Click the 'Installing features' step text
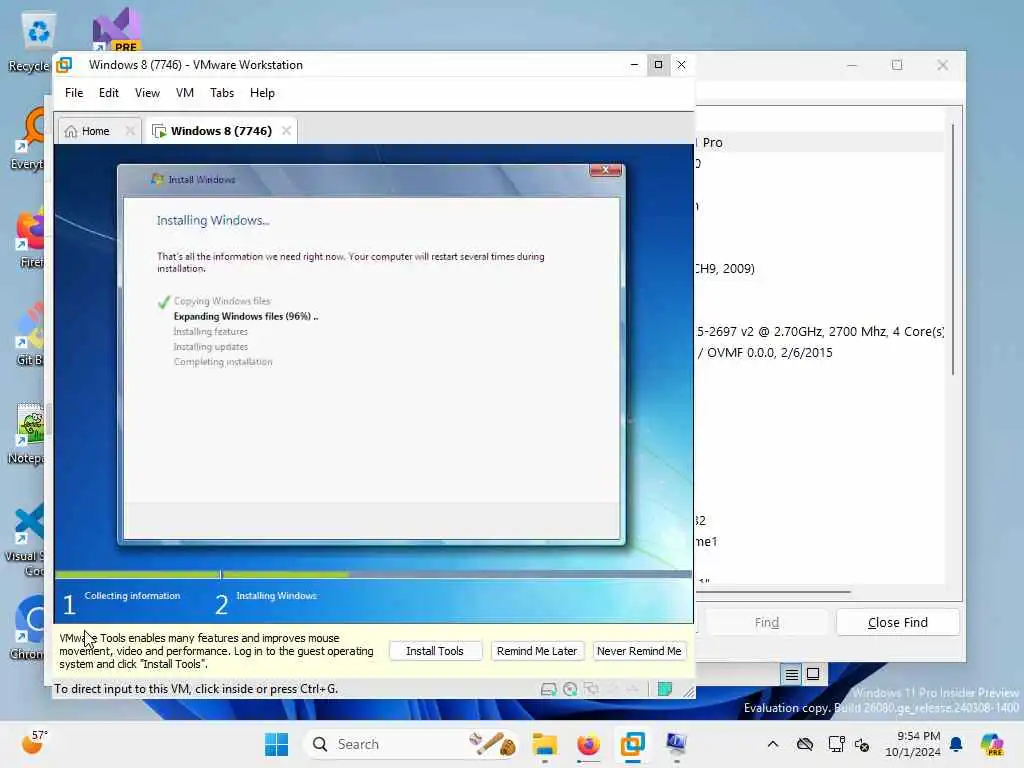 coord(210,332)
